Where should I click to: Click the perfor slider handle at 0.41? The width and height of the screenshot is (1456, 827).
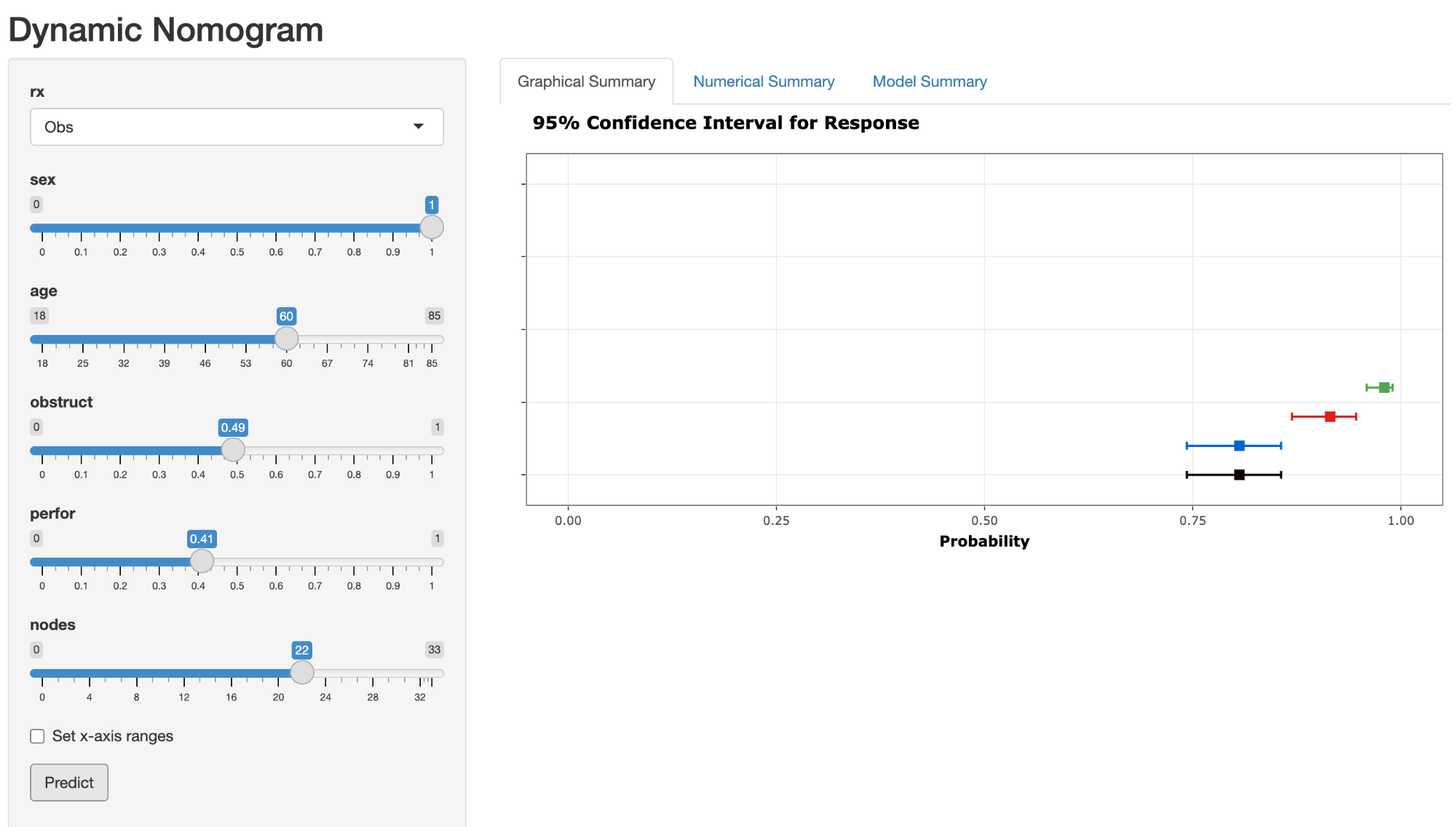pos(202,561)
